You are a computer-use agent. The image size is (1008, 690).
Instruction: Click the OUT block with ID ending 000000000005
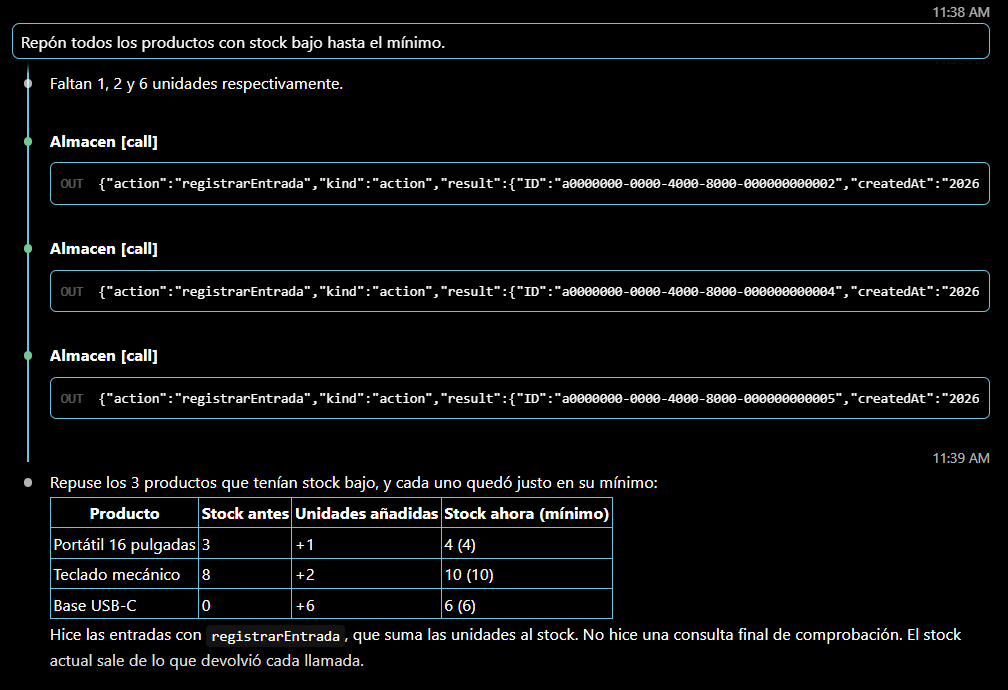pyautogui.click(x=519, y=399)
